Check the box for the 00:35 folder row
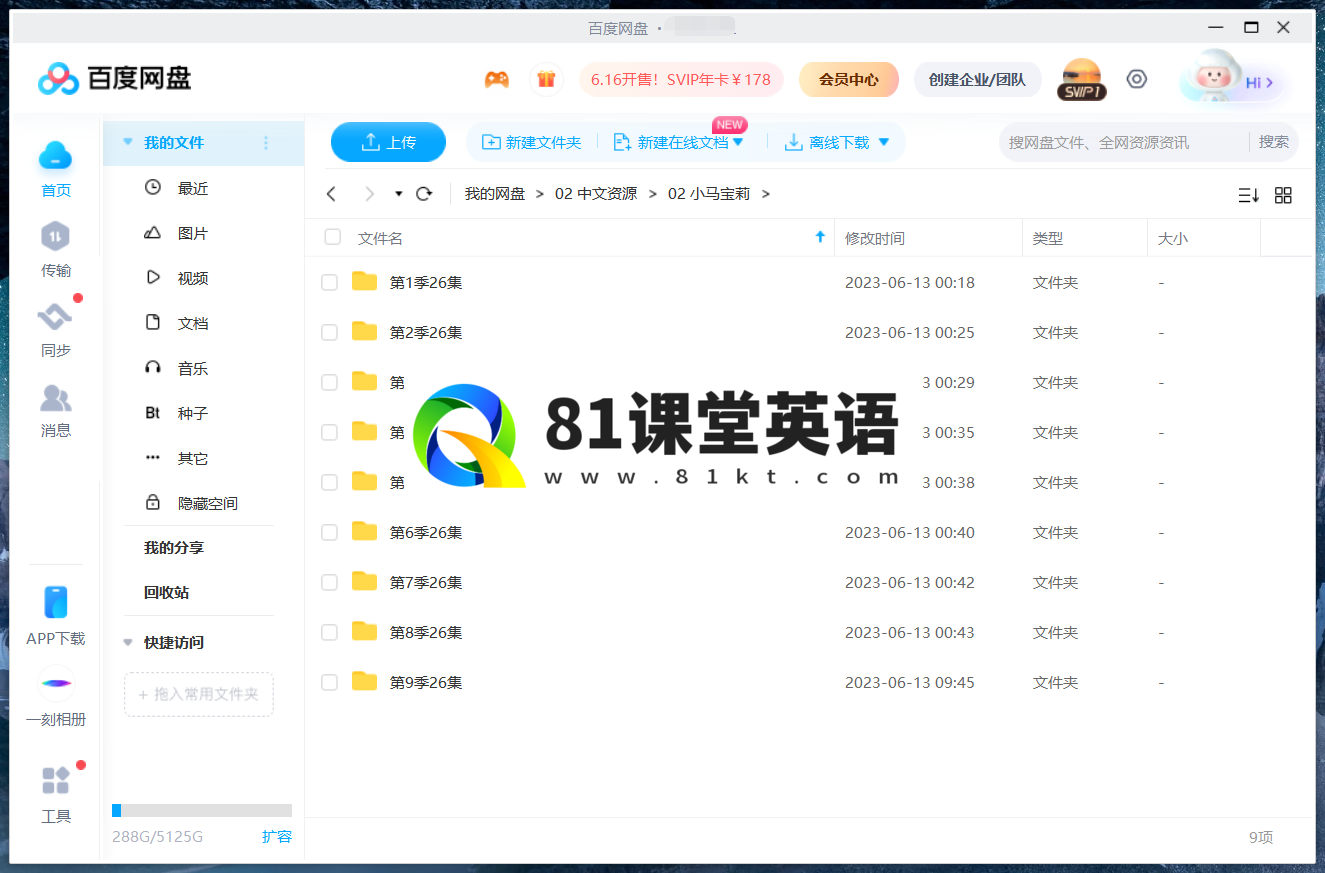 tap(329, 433)
